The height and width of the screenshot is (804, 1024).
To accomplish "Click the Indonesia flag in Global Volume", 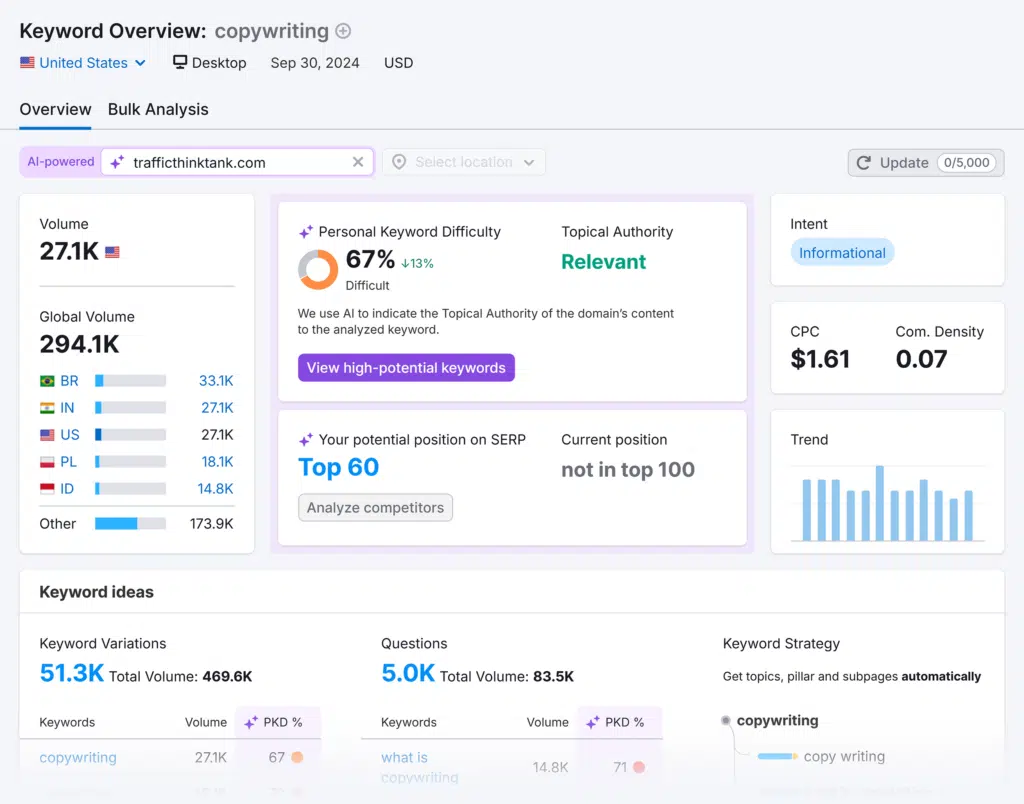I will coord(47,489).
